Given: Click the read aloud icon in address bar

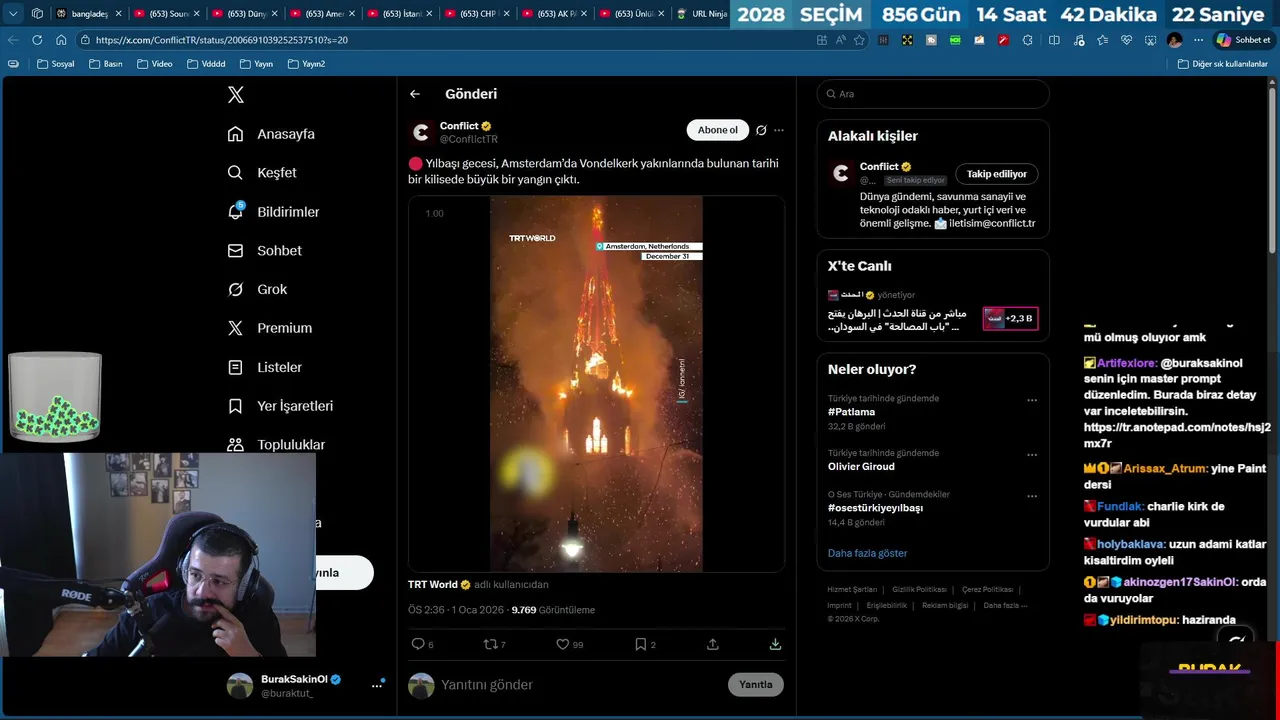Looking at the screenshot, I should 840,40.
